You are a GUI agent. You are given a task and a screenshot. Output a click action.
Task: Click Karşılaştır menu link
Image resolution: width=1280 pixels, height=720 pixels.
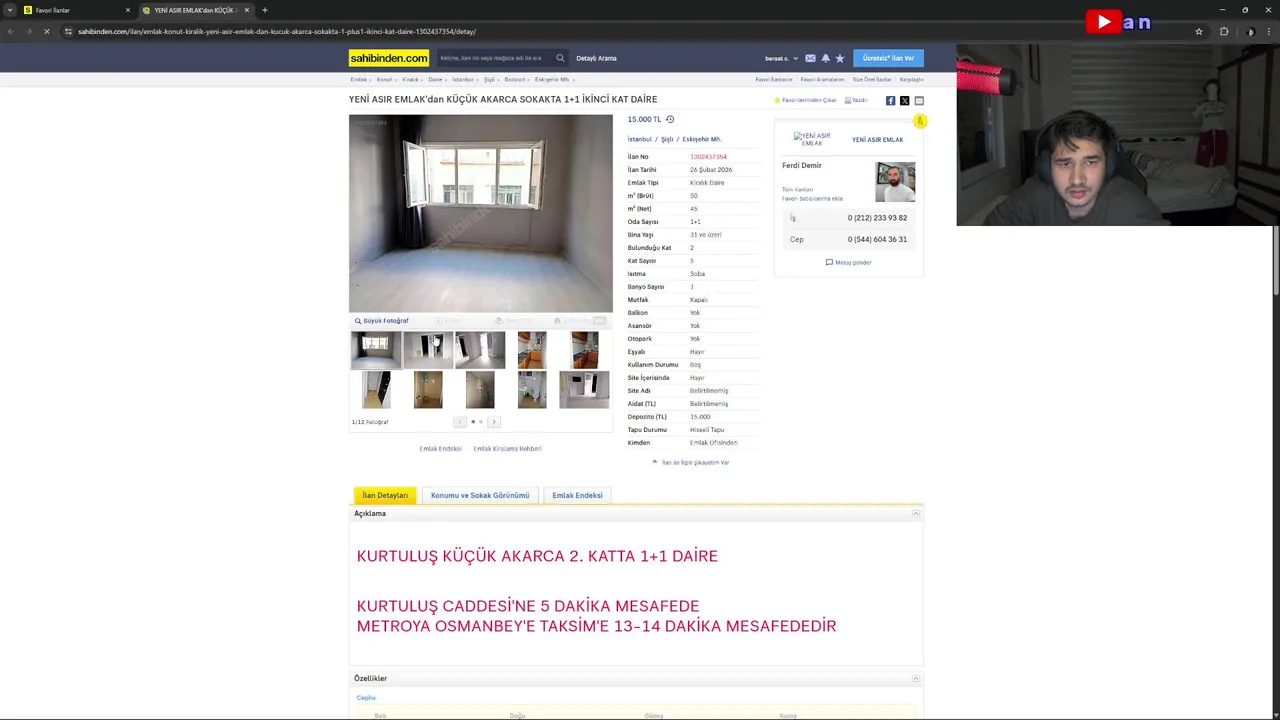coord(911,79)
